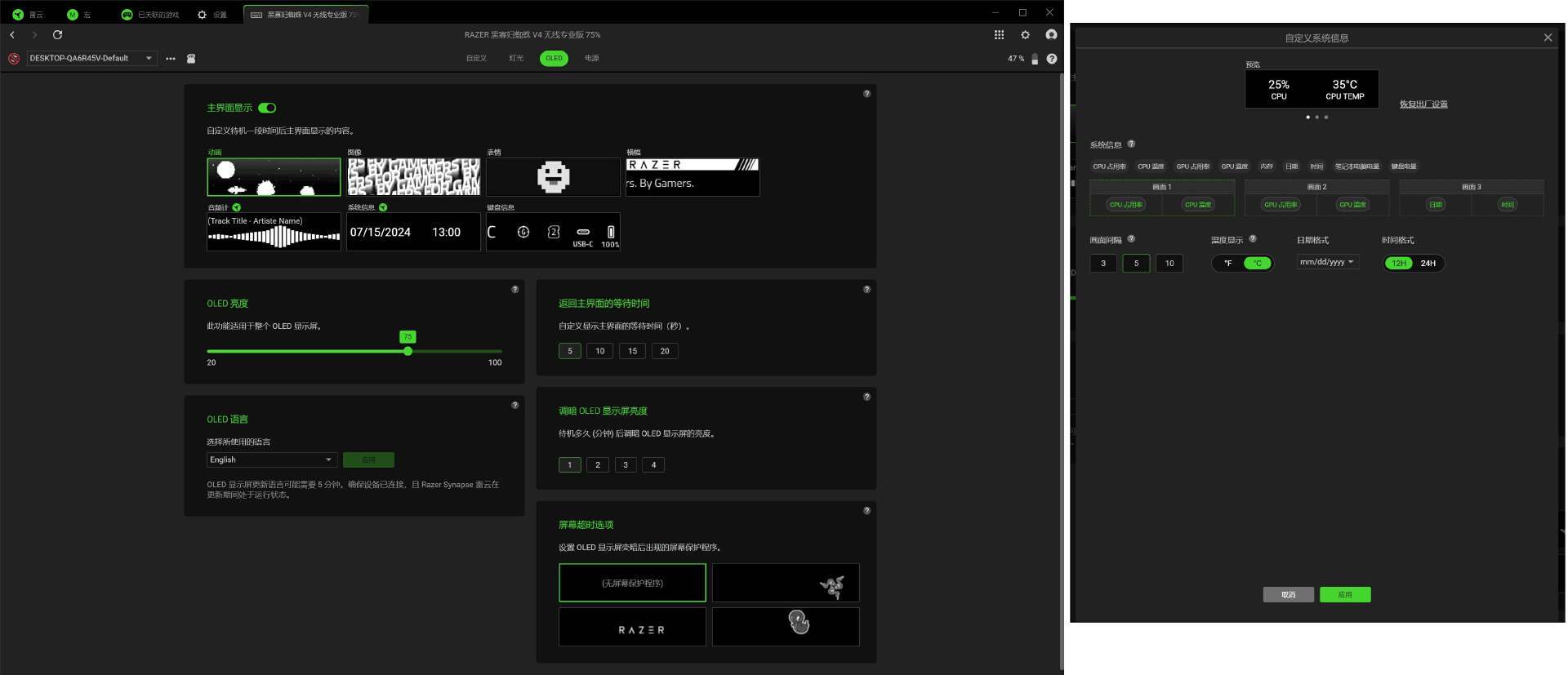This screenshot has width=1568, height=675.
Task: Select the °F temperature unit option
Action: pos(1227,264)
